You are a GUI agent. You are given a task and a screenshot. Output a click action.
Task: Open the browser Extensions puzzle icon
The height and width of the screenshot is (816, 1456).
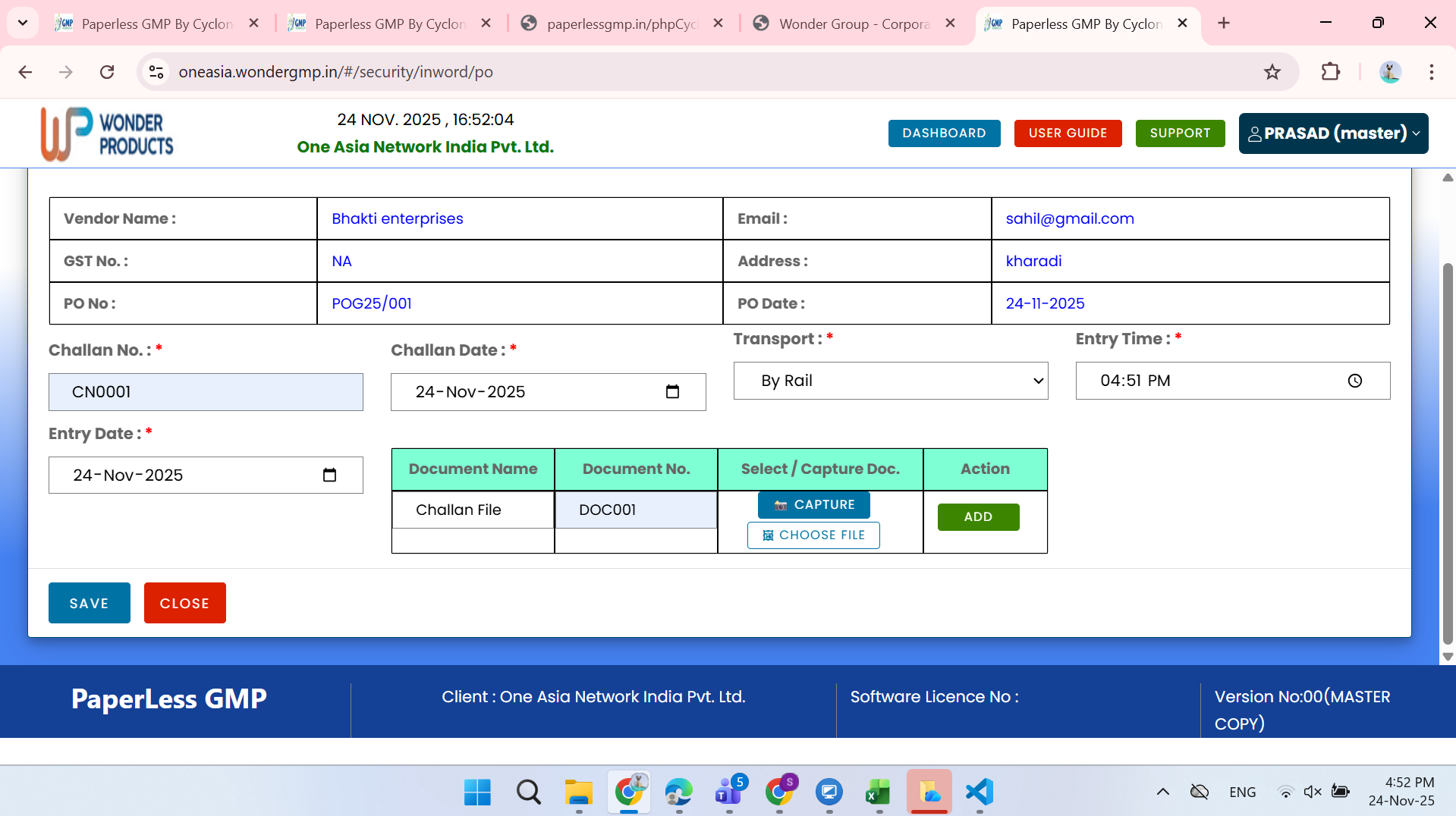(x=1330, y=72)
